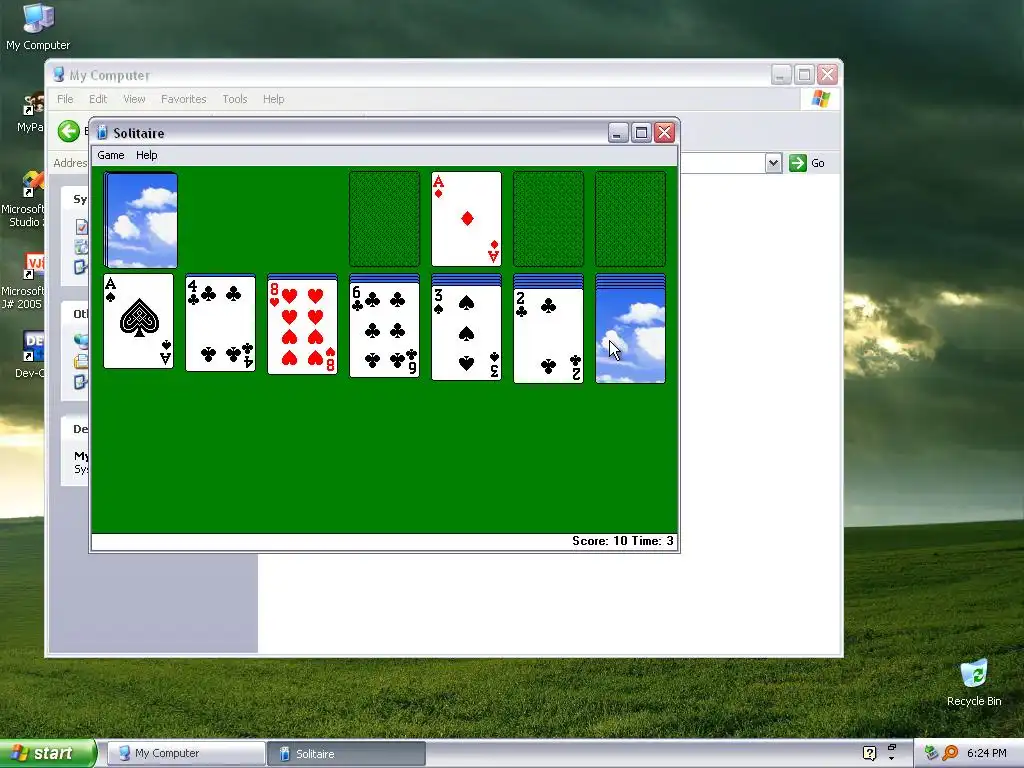Minimize the My Computer window
1024x768 pixels.
781,74
